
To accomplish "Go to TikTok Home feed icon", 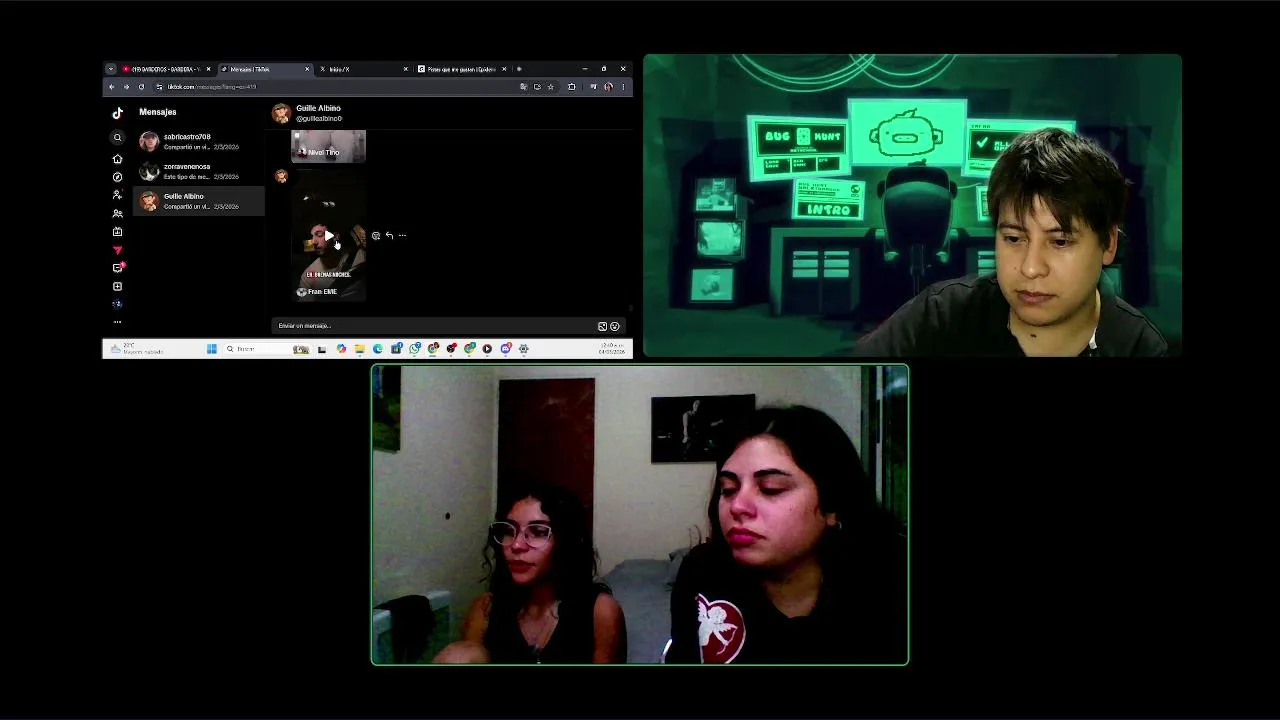I will point(117,159).
